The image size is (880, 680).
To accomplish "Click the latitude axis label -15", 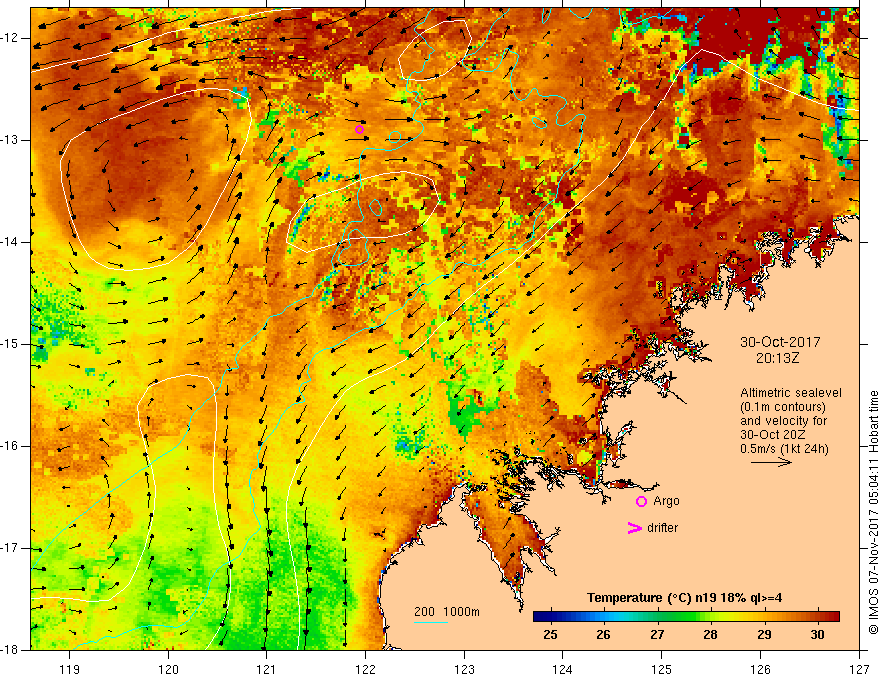I will [10, 344].
